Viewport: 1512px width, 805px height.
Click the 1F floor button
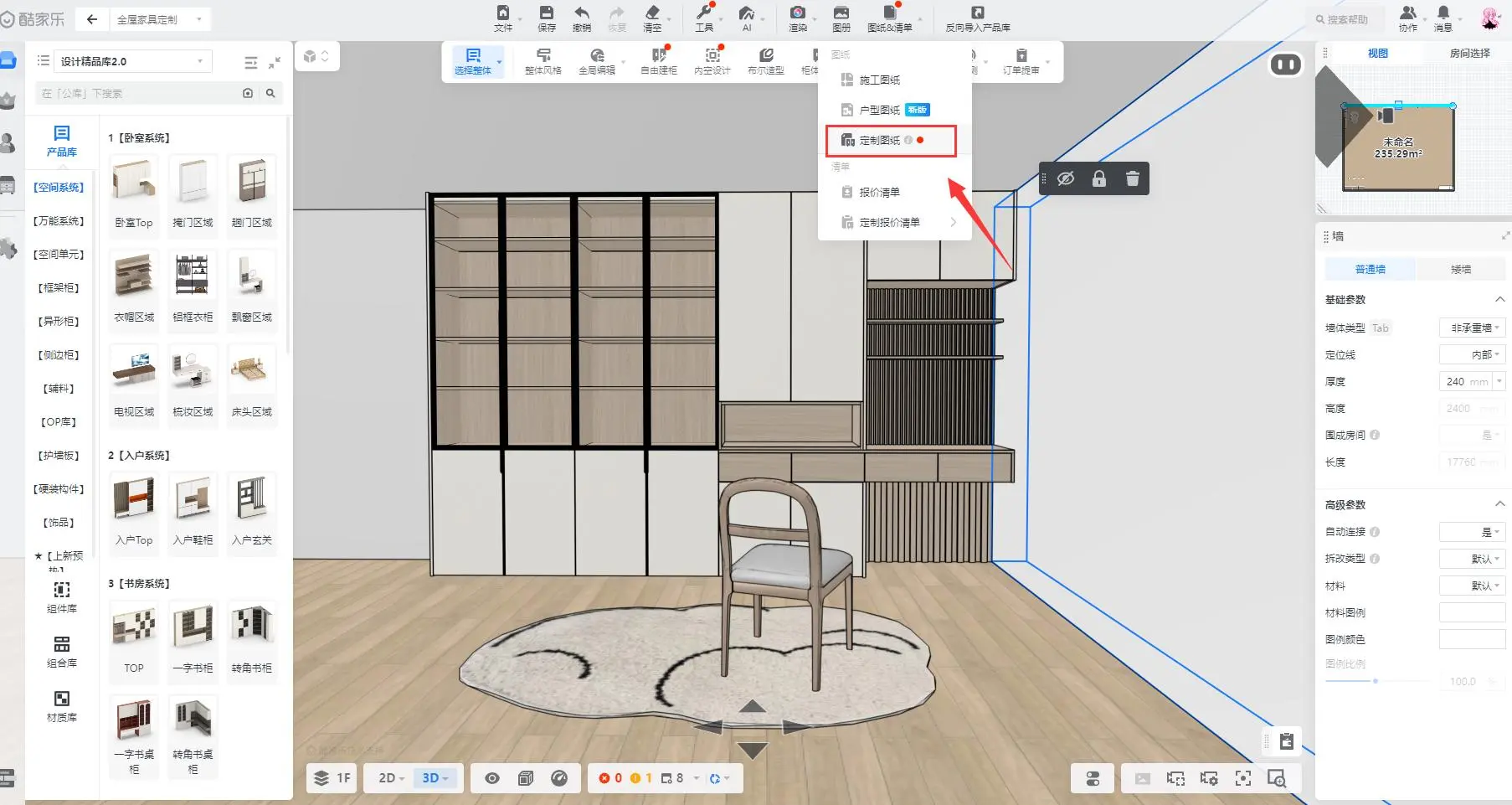click(x=332, y=778)
